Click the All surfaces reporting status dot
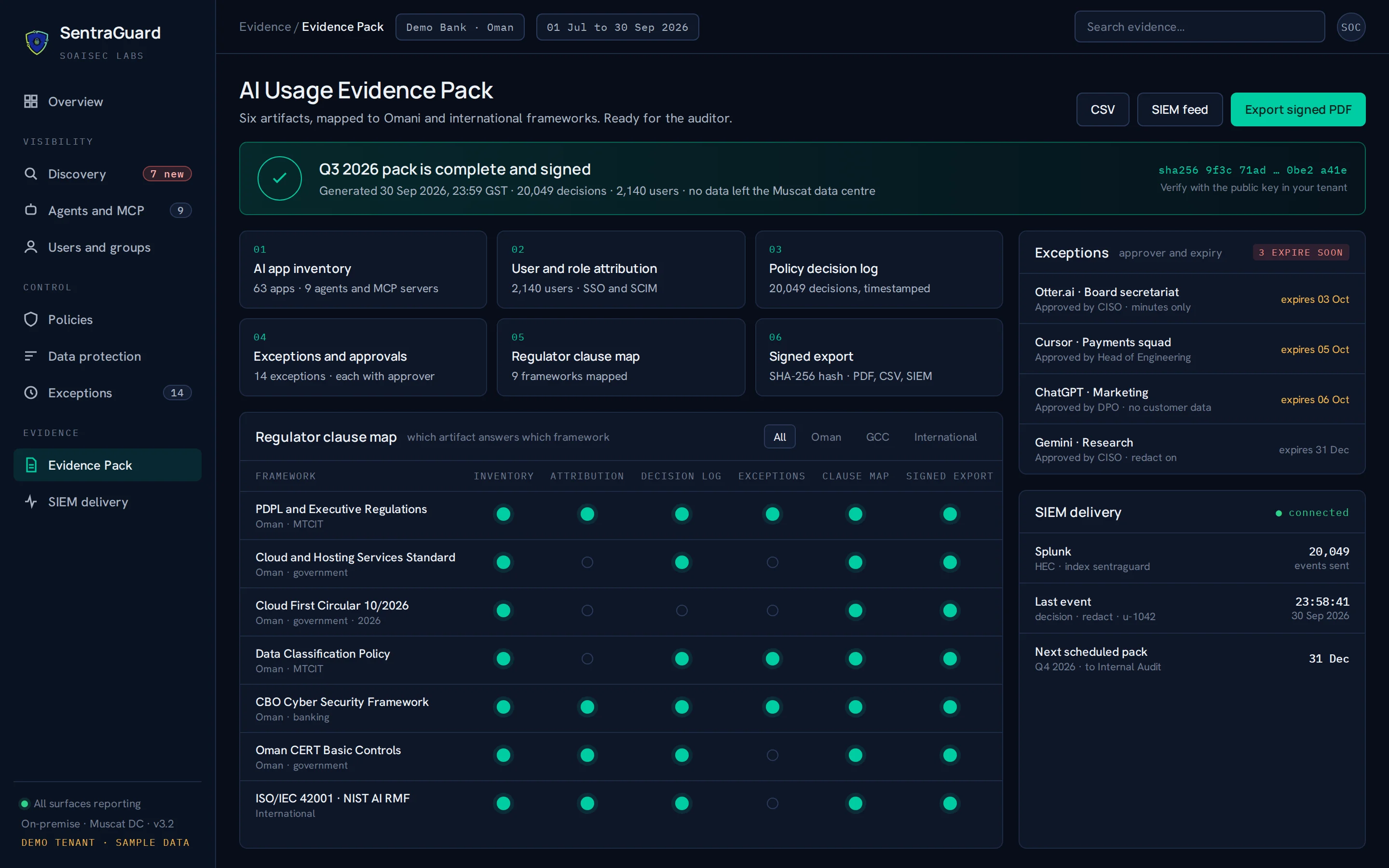Viewport: 1389px width, 868px height. tap(25, 804)
